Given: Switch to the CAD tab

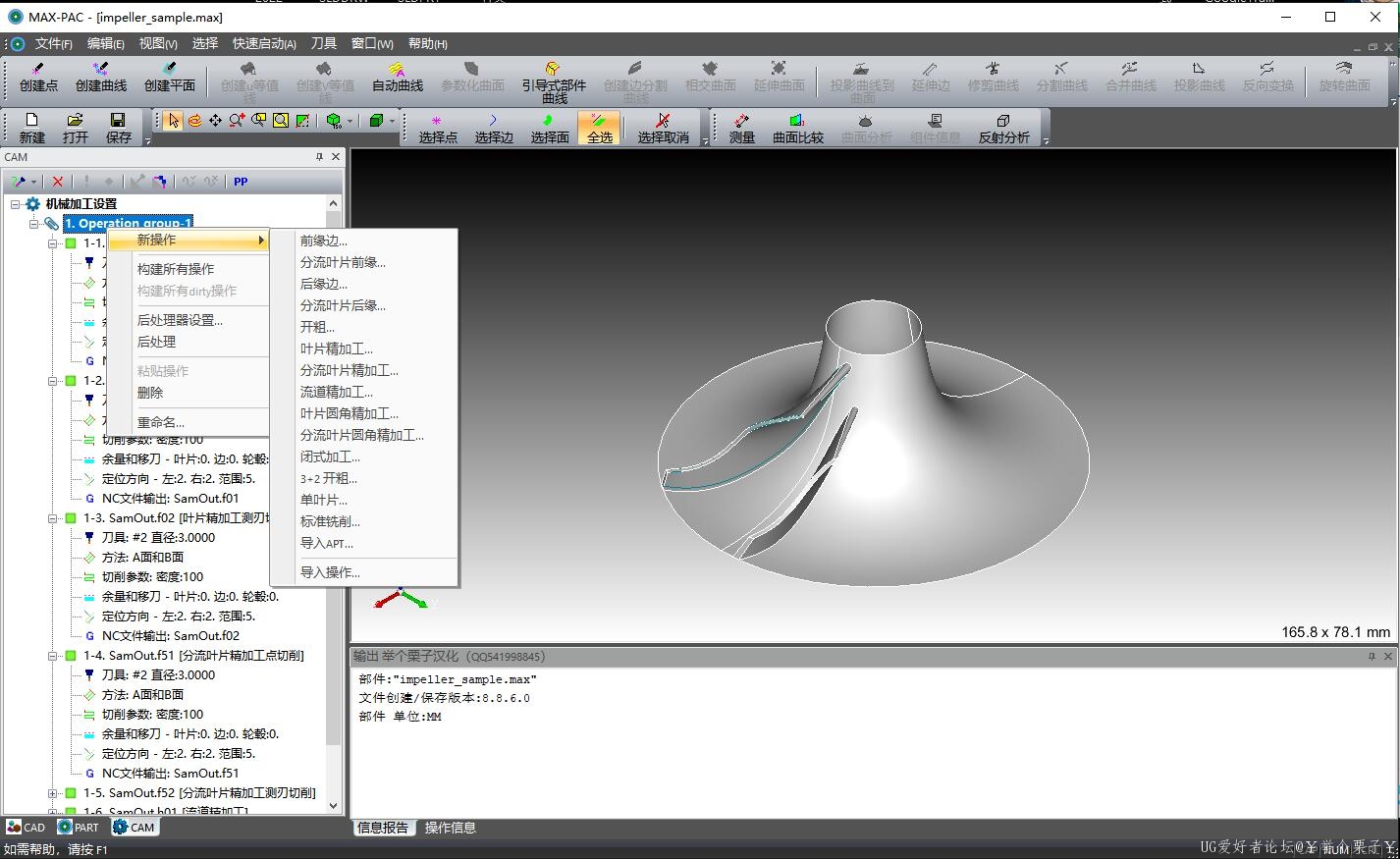Looking at the screenshot, I should pyautogui.click(x=27, y=828).
